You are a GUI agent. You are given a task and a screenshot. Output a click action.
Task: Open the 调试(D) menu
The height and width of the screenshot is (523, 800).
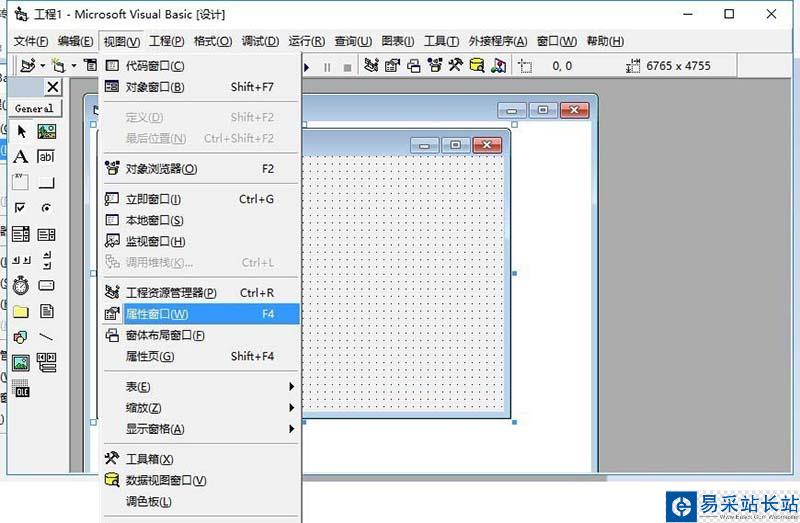point(260,41)
